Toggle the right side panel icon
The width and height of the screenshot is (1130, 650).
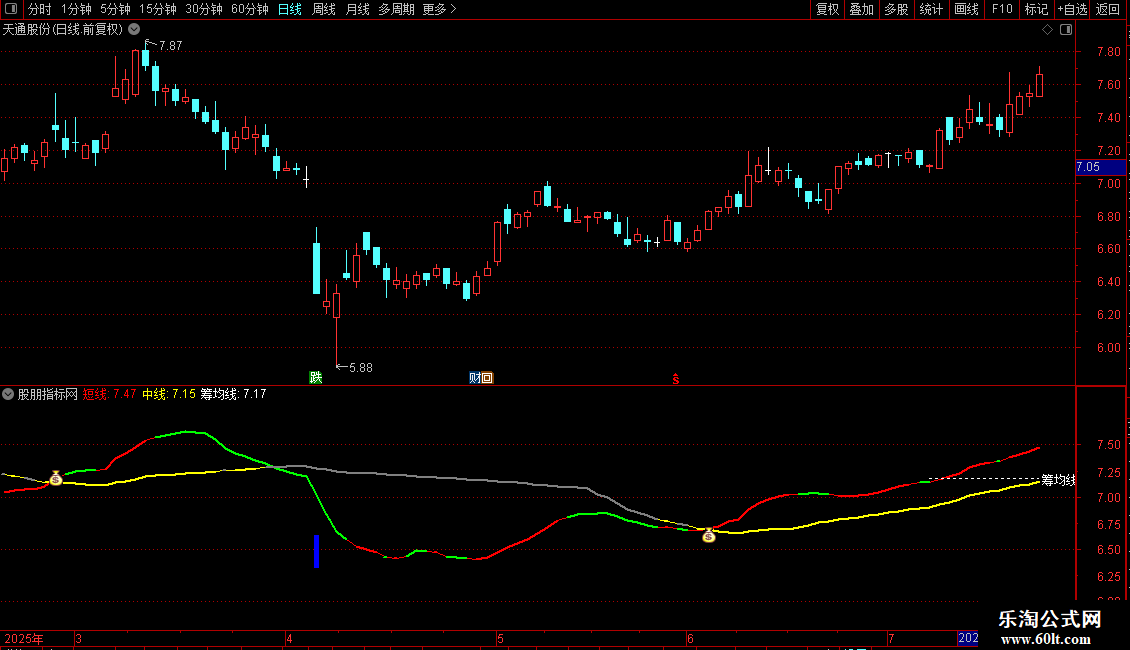point(1066,30)
